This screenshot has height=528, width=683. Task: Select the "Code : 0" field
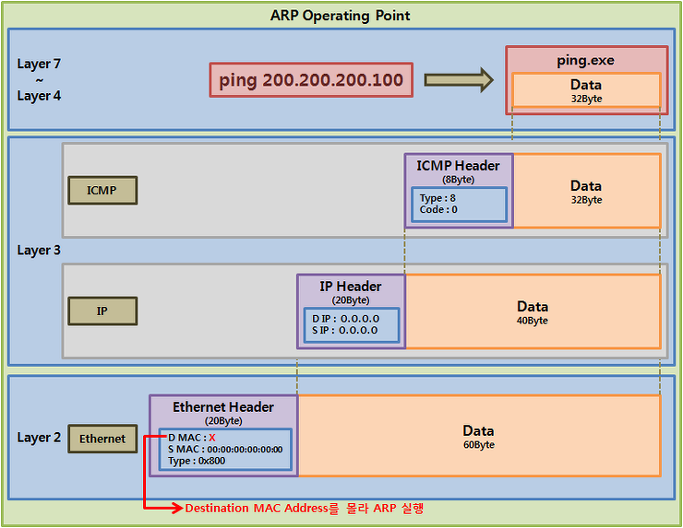438,210
